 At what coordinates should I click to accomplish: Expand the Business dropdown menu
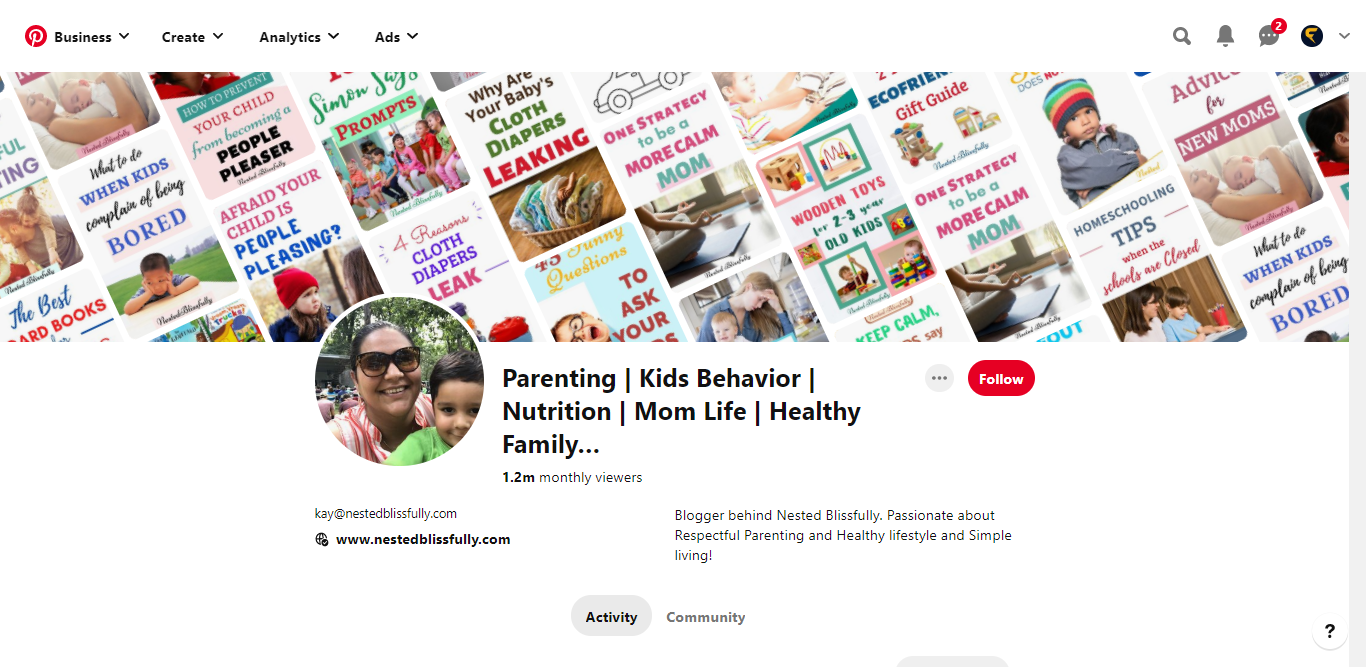(x=91, y=37)
